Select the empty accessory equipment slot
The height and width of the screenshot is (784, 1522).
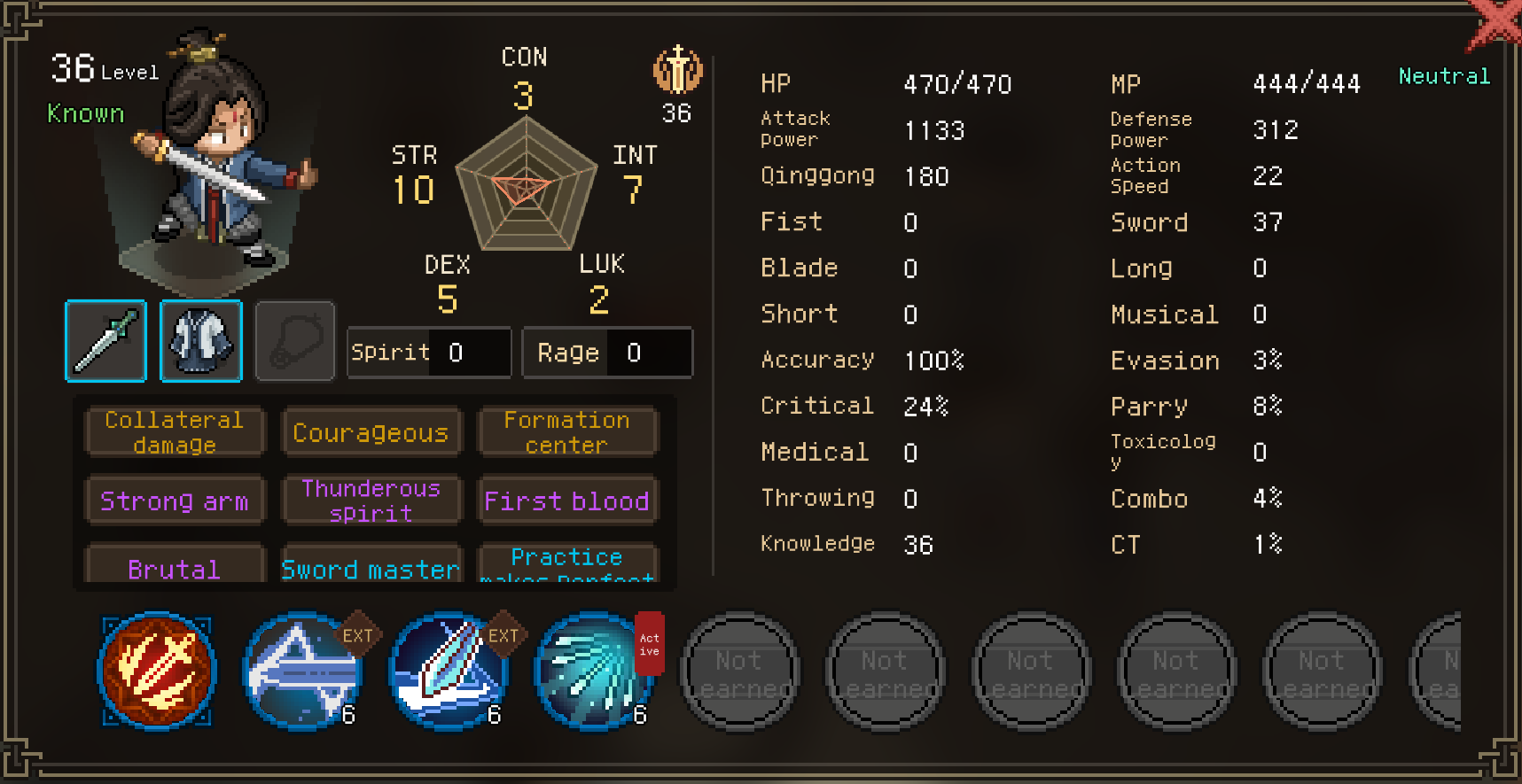(295, 341)
